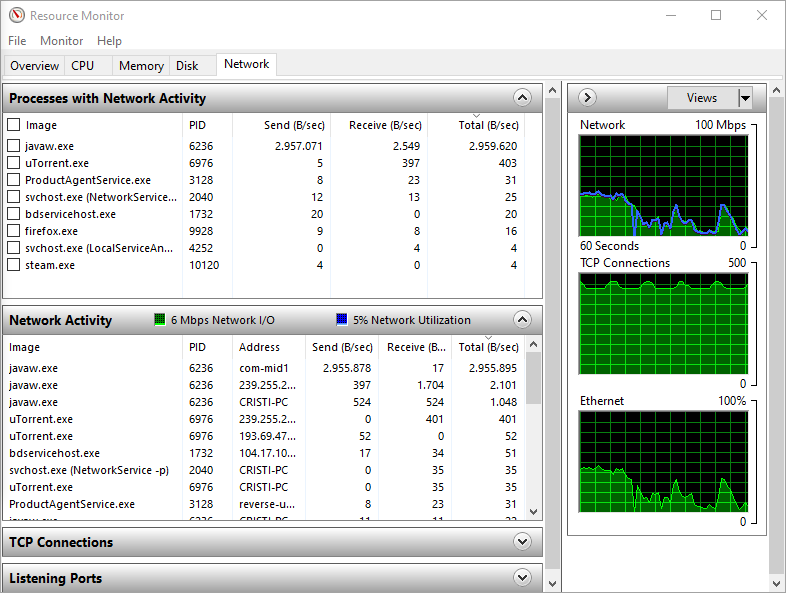Check the javaw.exe process checkbox
Viewport: 786px width, 593px height.
click(14, 146)
